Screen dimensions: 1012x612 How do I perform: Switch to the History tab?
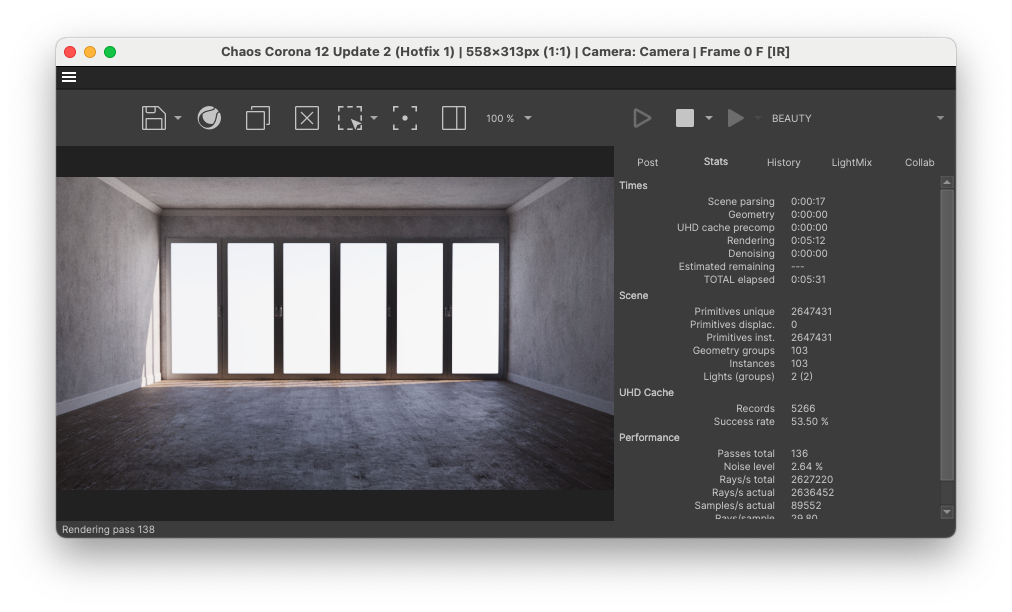click(784, 163)
